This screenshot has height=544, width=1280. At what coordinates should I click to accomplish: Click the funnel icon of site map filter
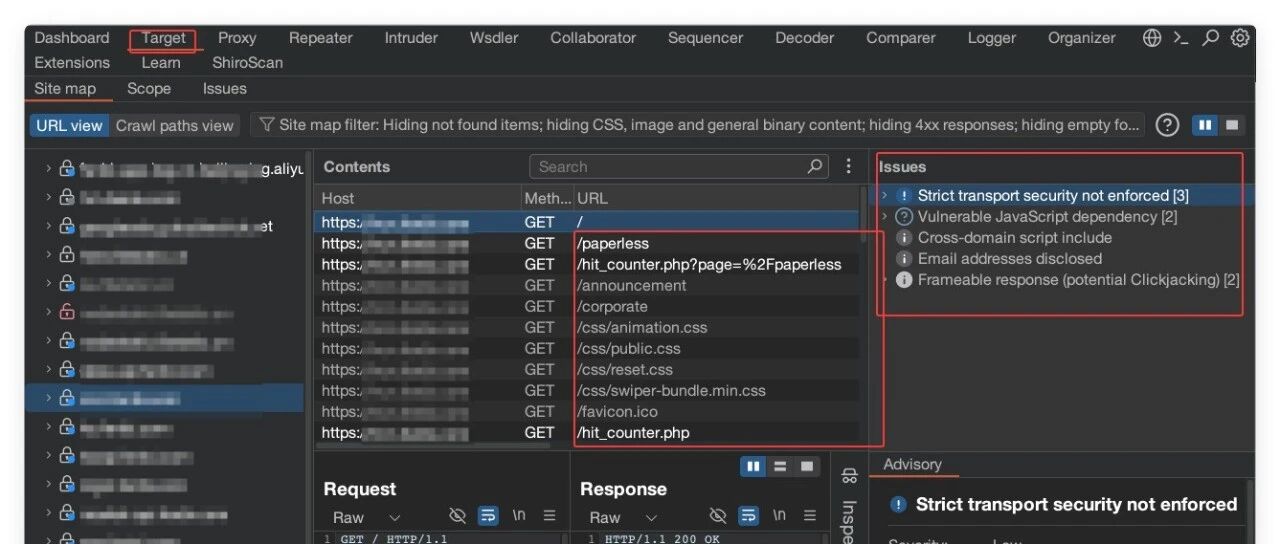[x=267, y=125]
